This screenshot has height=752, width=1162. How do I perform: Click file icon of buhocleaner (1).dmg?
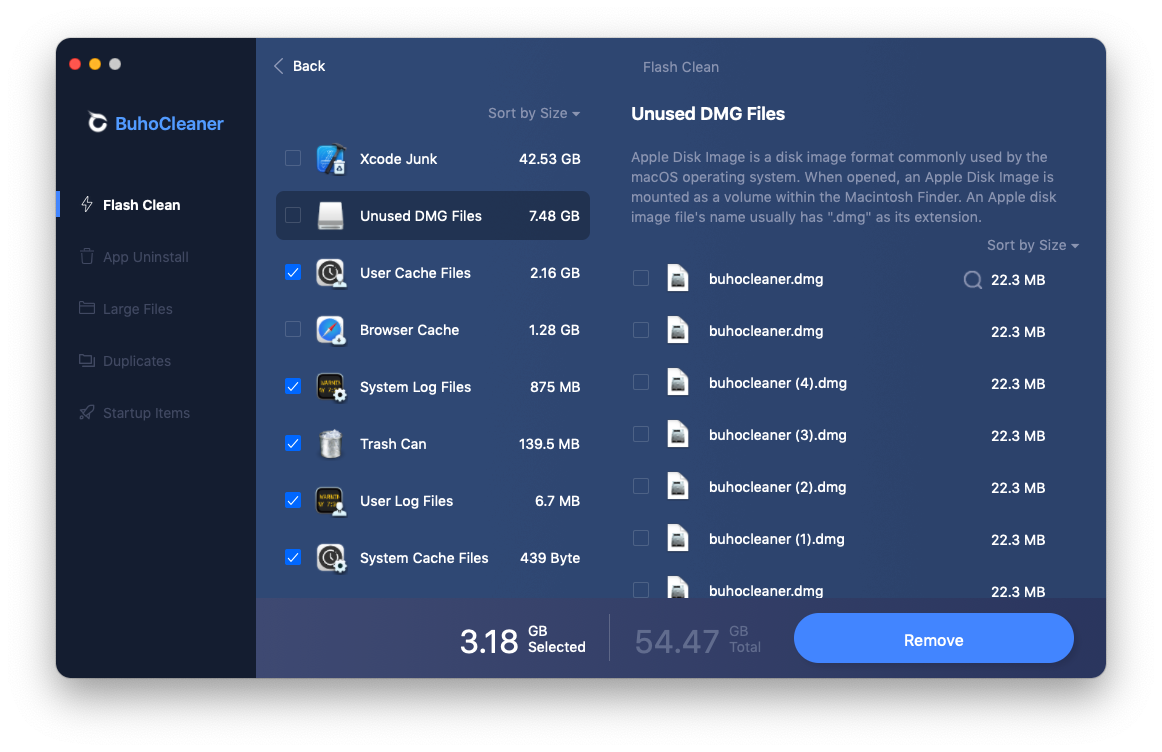[677, 538]
